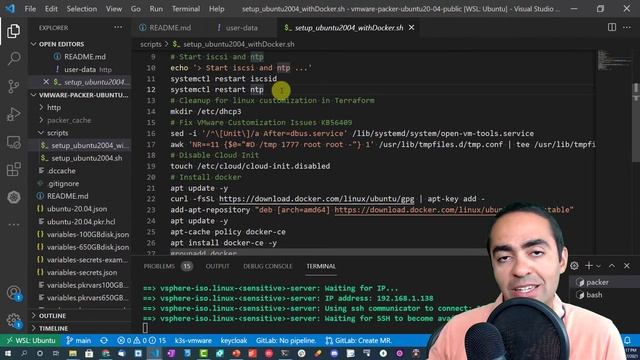Expand the Outline section
Screen dimensions: 640x360
(80, 316)
